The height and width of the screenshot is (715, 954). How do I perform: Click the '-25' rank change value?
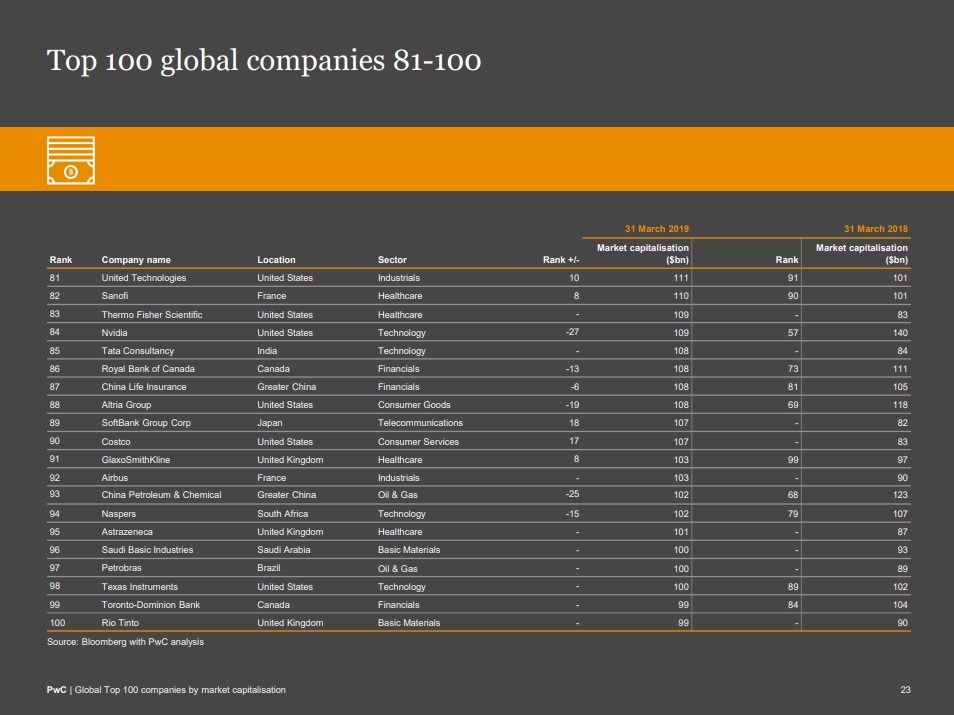tap(573, 494)
